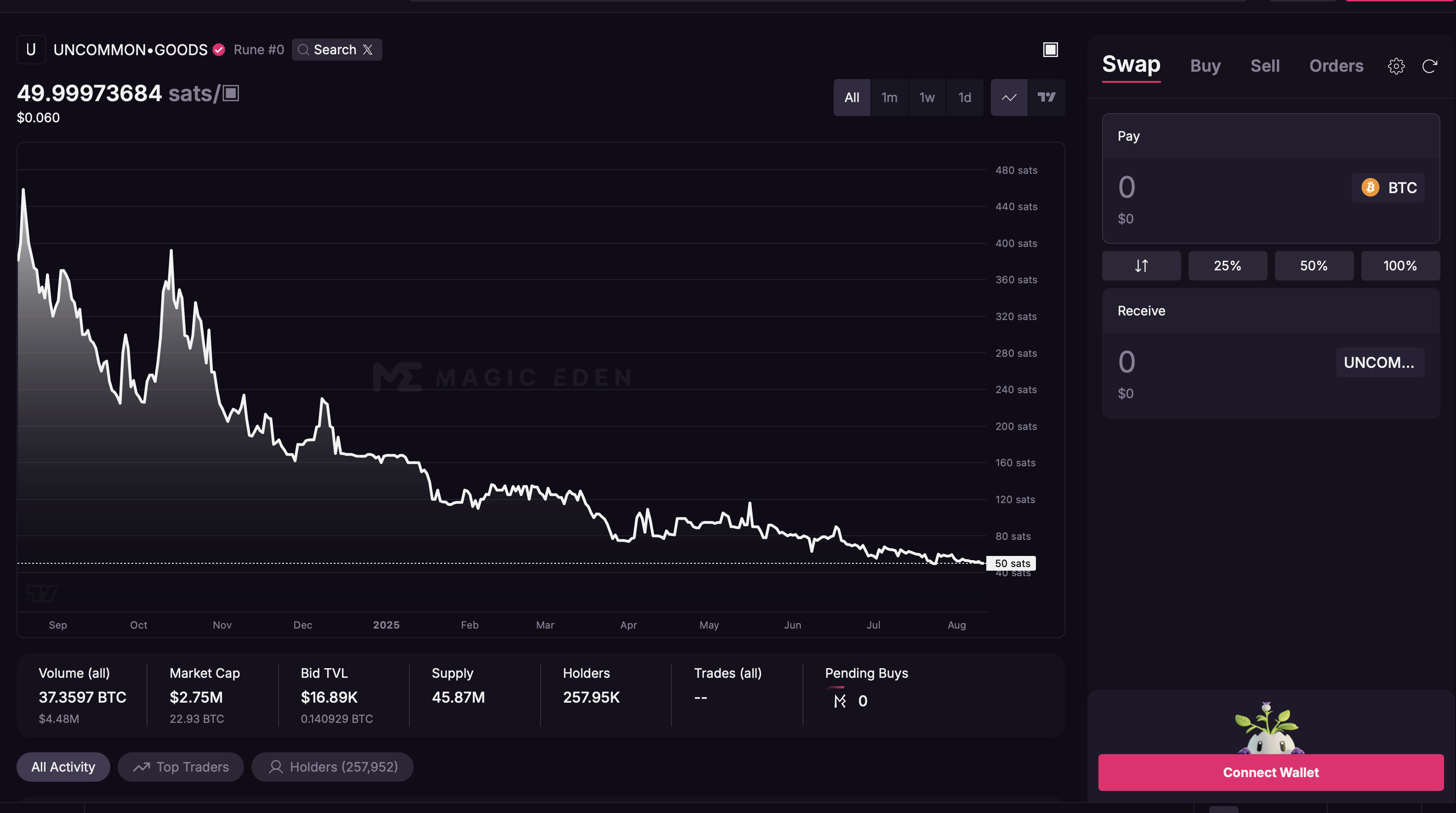Open the Sell tab
Image resolution: width=1456 pixels, height=813 pixels.
tap(1265, 66)
